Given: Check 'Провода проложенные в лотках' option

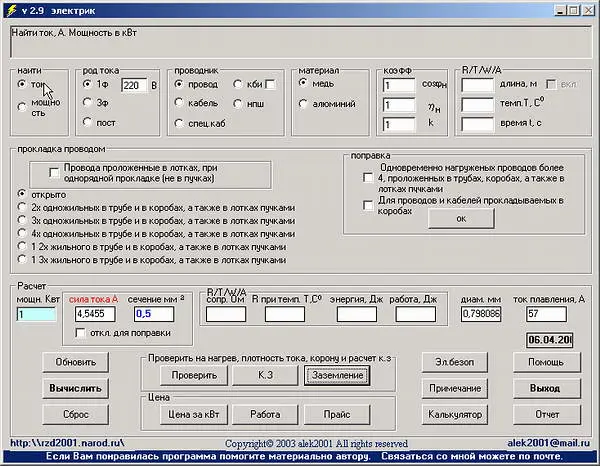Looking at the screenshot, I should 54,172.
